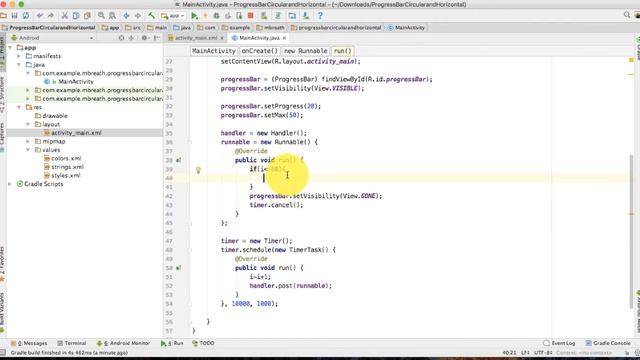Click the app breadcrumb item
This screenshot has width=640, height=360.
[111, 28]
